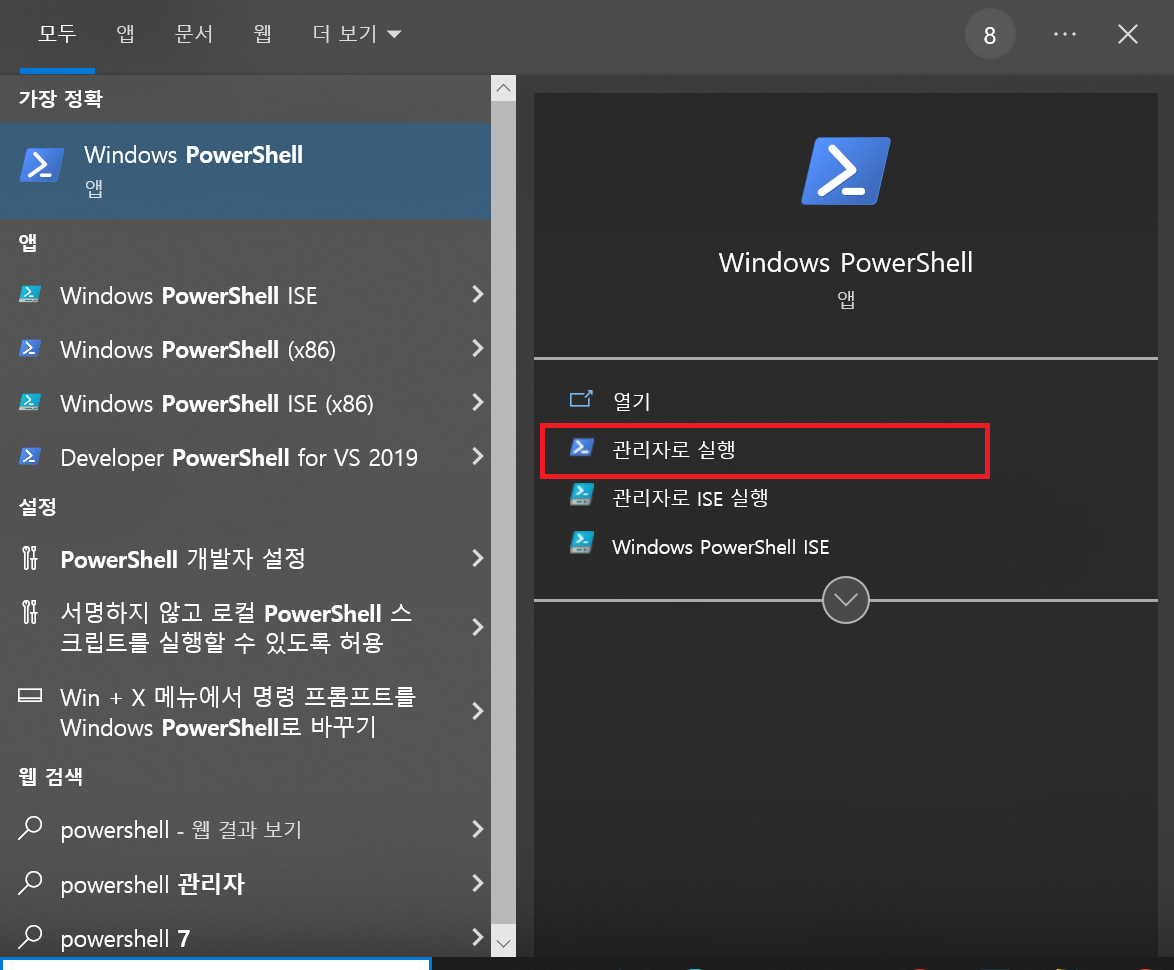Click settings icon beside 서명하지 않고 로컬 PowerShell

point(29,611)
